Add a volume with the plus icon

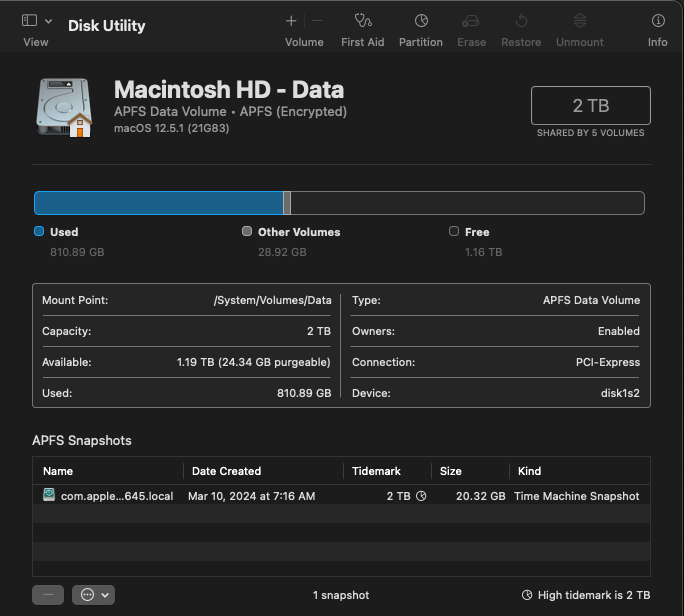[291, 21]
